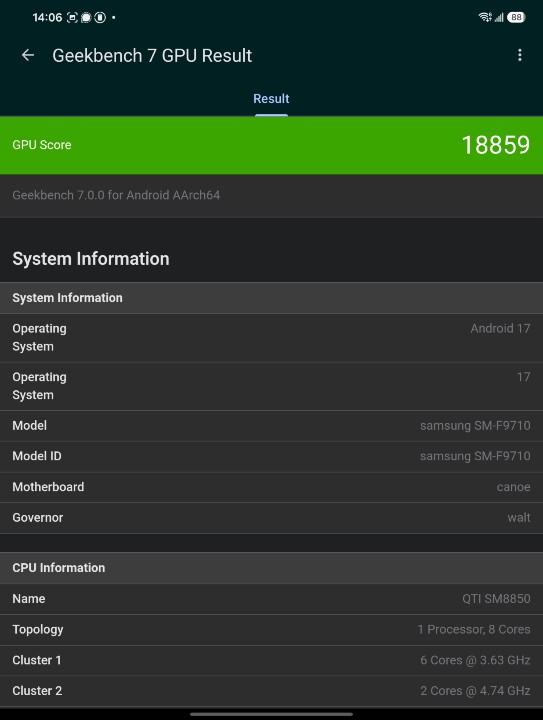
Task: Tap the Motherboard label
Action: (x=48, y=487)
